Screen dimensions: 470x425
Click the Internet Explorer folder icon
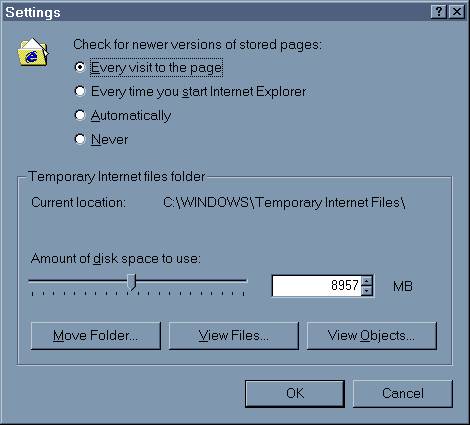pos(33,53)
